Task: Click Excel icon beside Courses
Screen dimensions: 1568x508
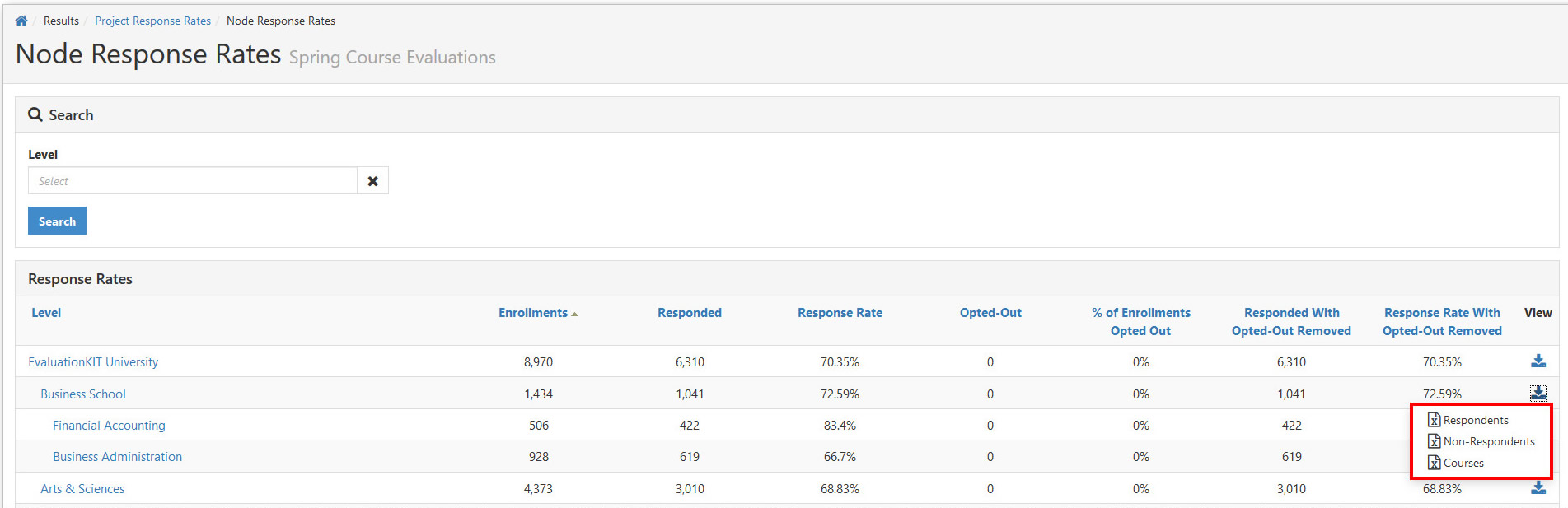Action: tap(1435, 463)
